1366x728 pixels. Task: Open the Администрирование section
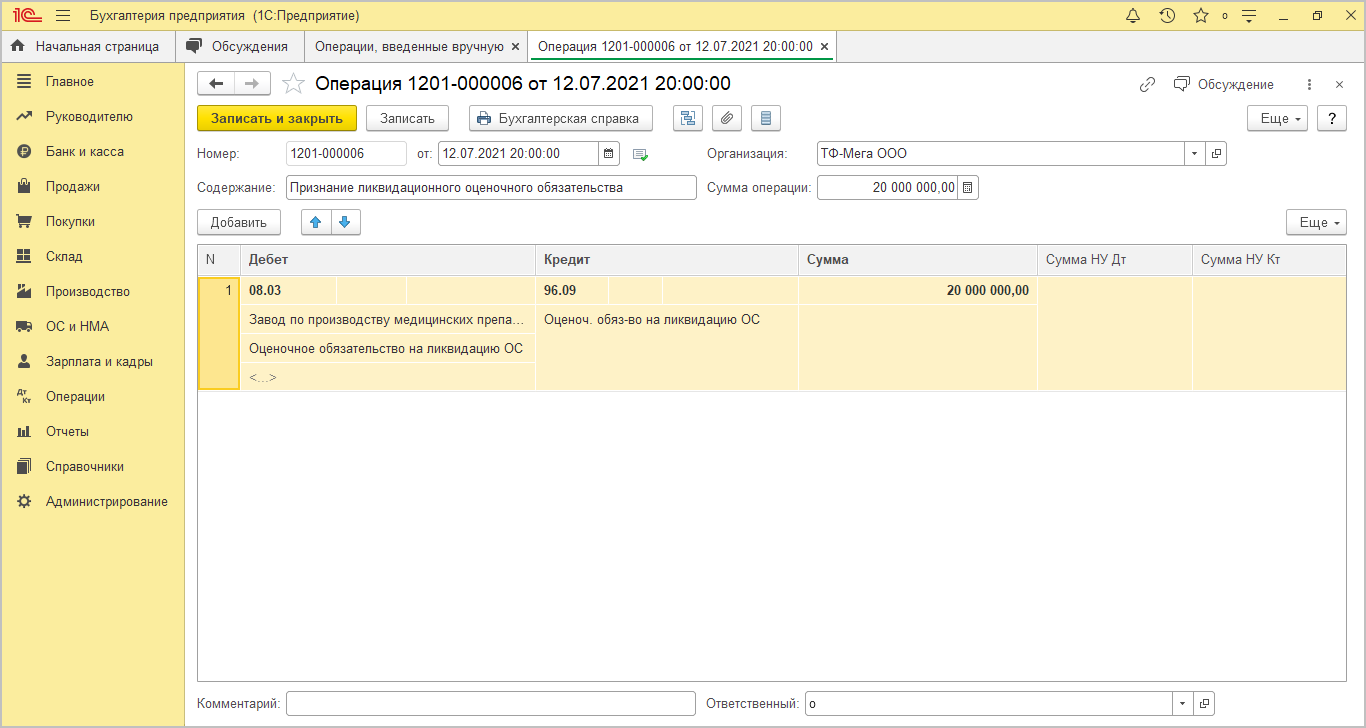coord(92,502)
